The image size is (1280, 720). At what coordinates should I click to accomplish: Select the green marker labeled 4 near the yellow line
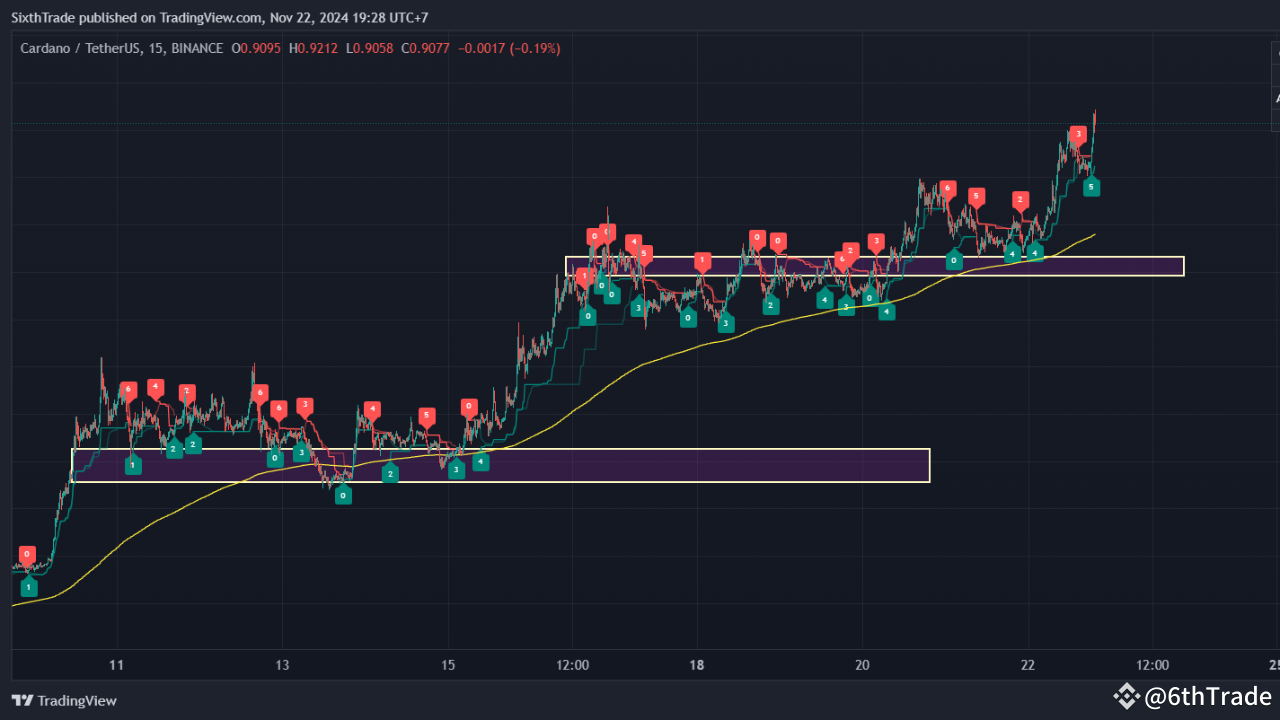pyautogui.click(x=1034, y=252)
